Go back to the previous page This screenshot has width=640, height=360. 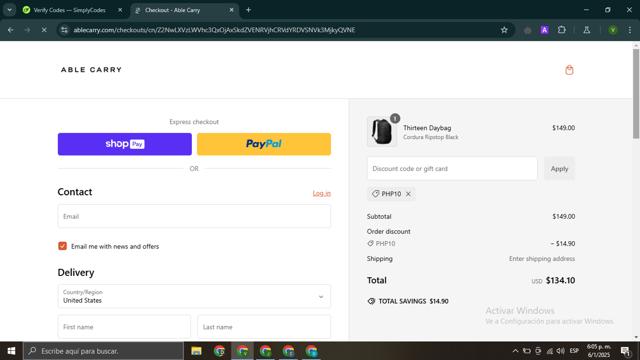[x=11, y=30]
